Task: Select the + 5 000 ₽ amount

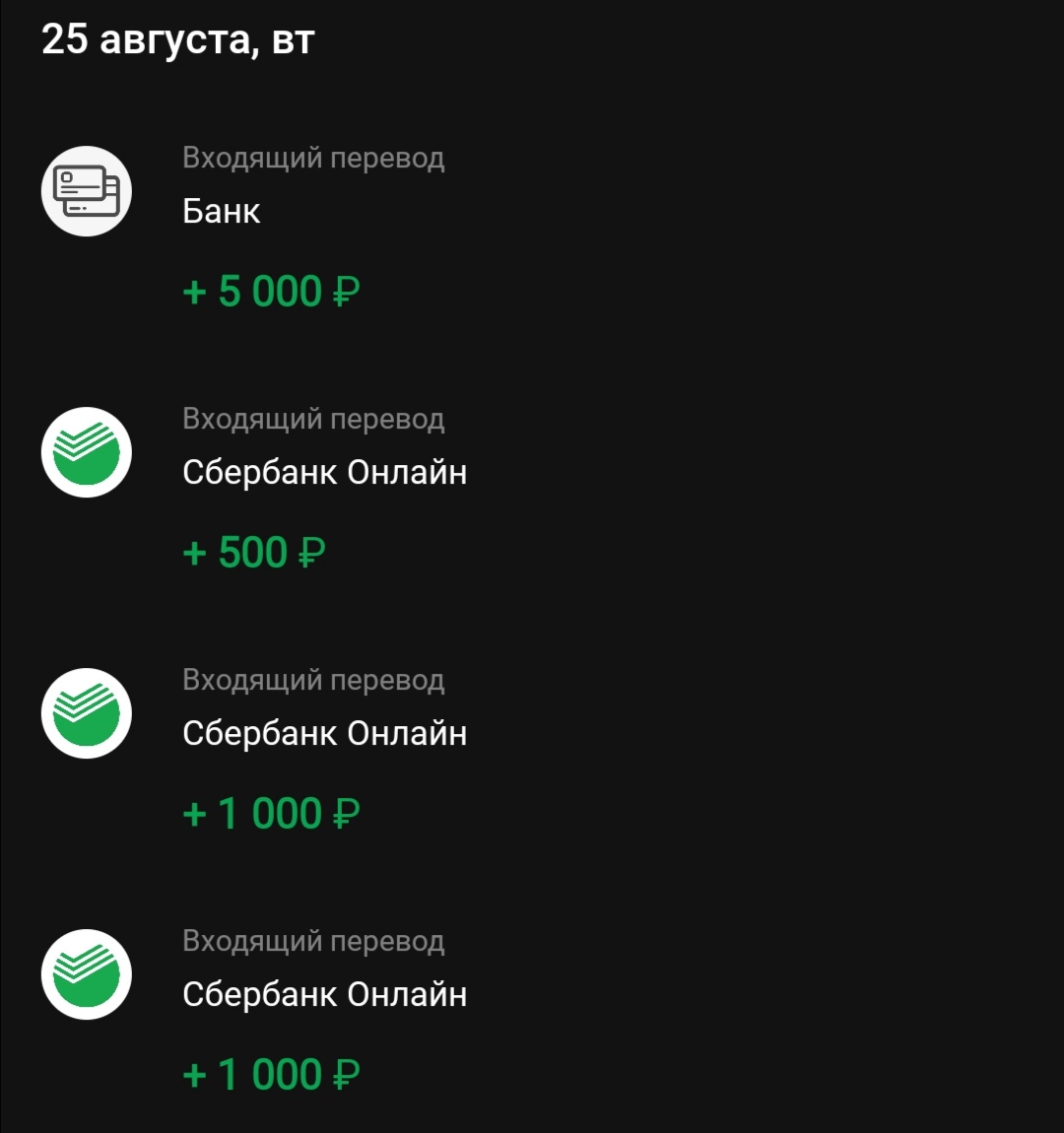Action: tap(271, 292)
